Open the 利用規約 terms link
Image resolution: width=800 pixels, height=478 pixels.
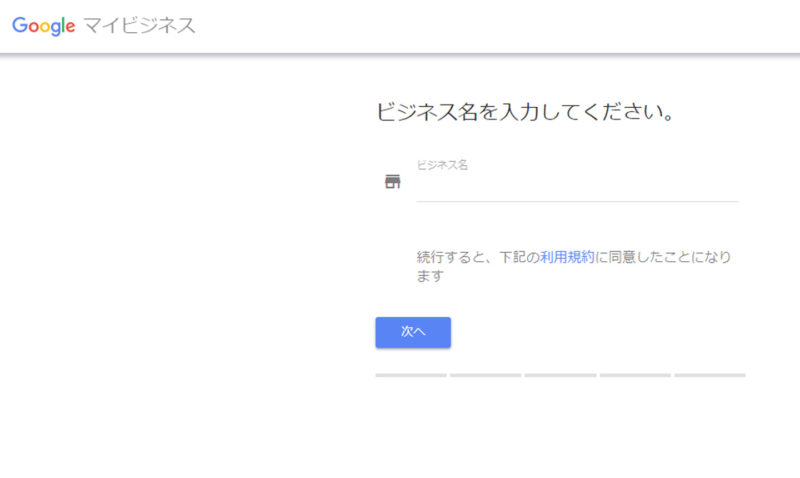pyautogui.click(x=567, y=257)
